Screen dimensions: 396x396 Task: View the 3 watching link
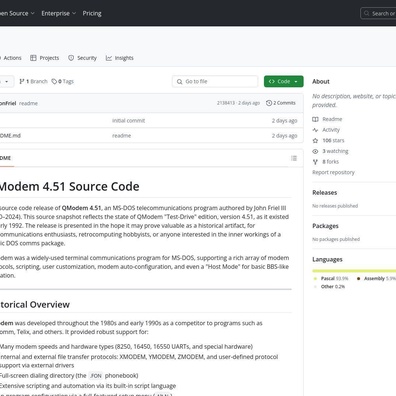335,151
